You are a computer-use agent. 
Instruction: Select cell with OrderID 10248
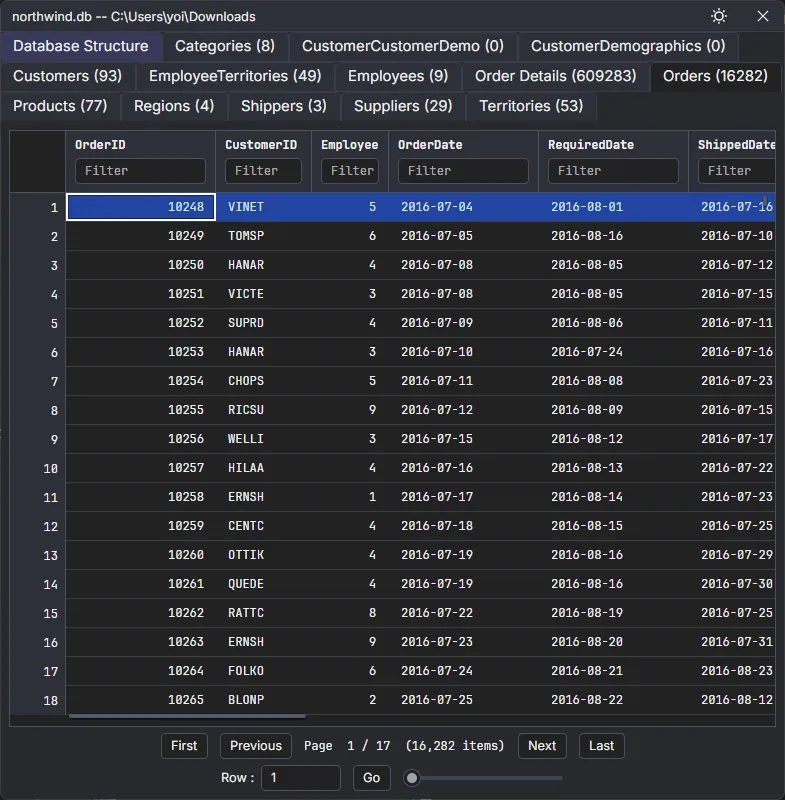coord(141,207)
